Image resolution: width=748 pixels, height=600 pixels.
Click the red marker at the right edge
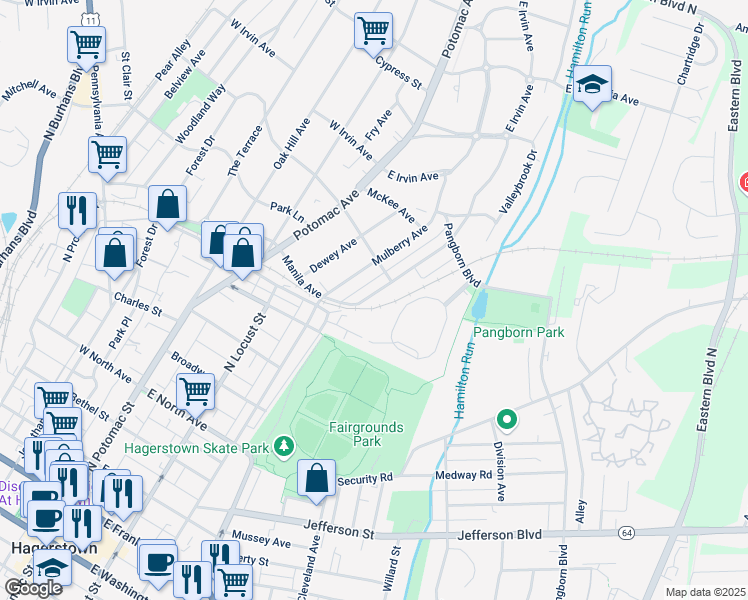743,182
